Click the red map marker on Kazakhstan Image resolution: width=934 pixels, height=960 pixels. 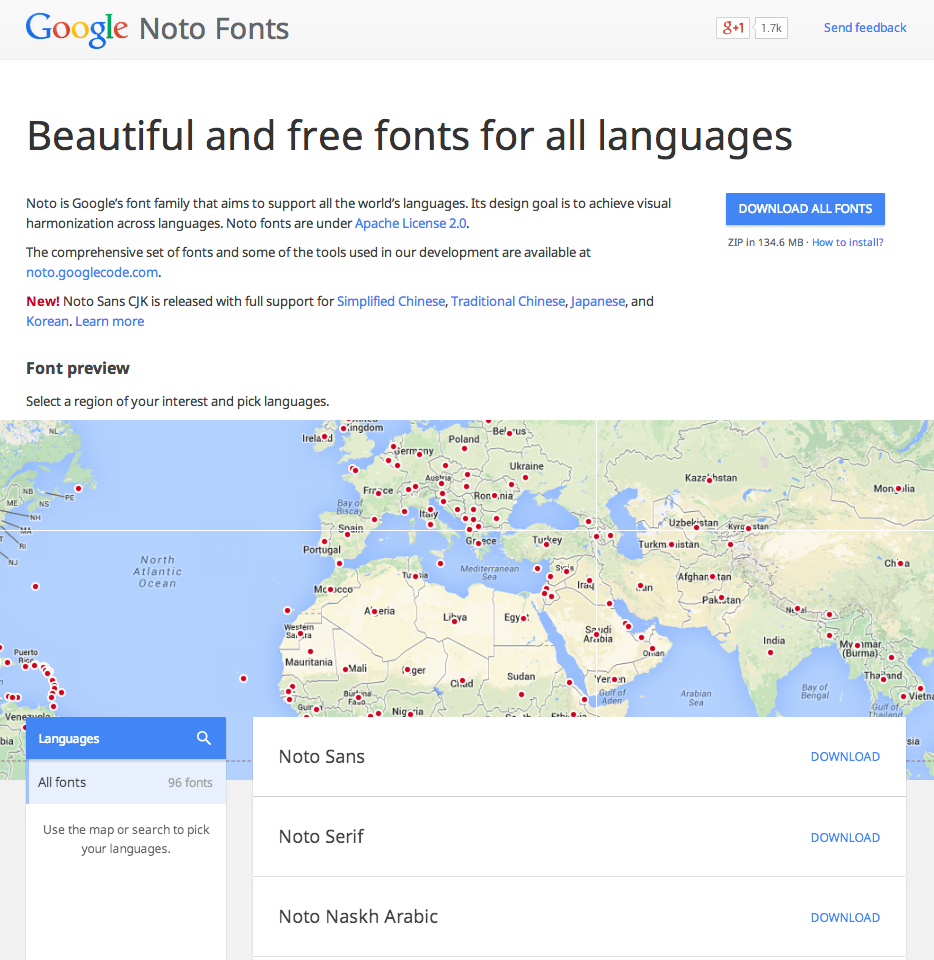[x=709, y=480]
